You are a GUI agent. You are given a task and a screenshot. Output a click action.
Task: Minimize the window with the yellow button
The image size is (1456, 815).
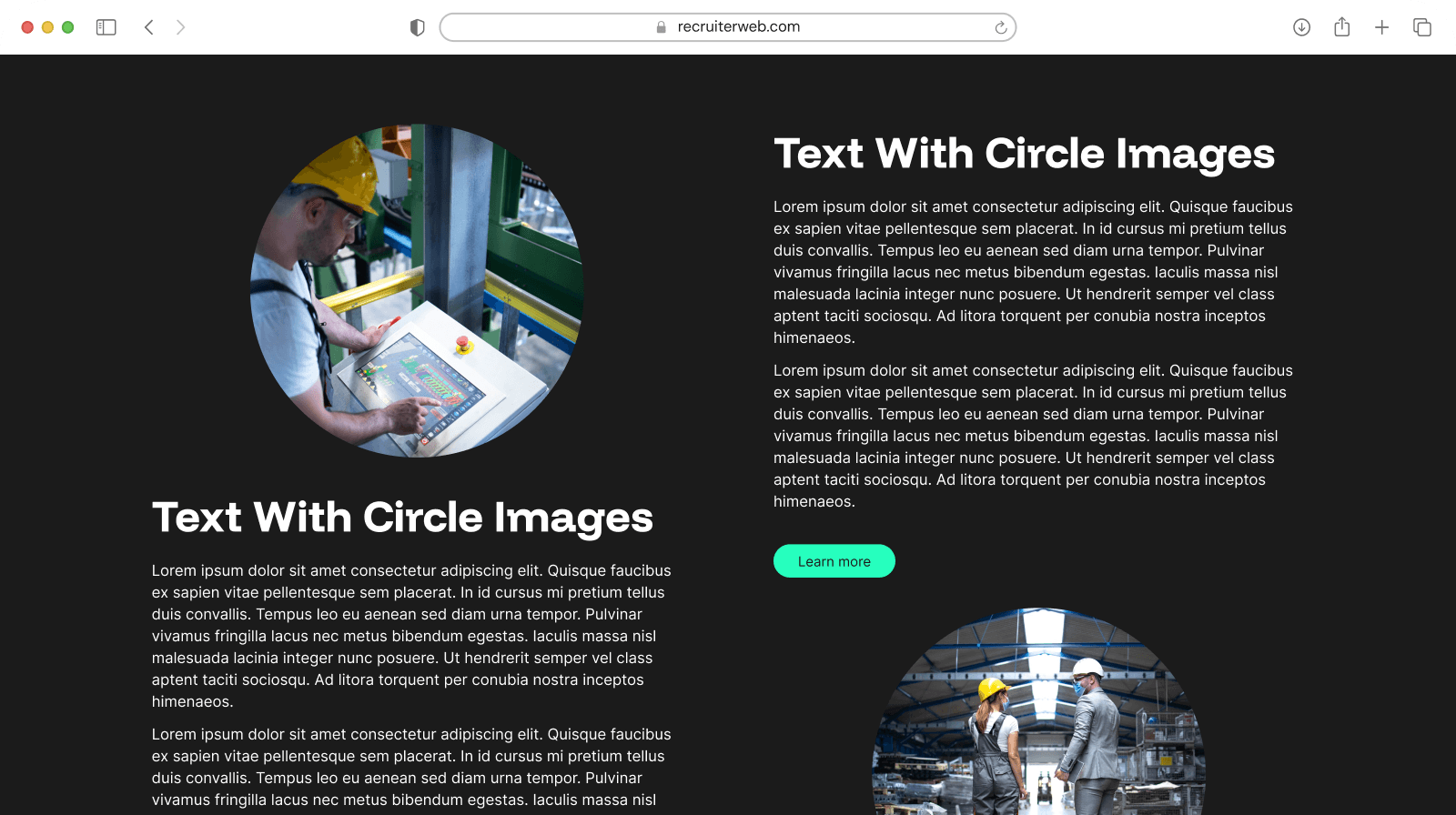(x=47, y=27)
